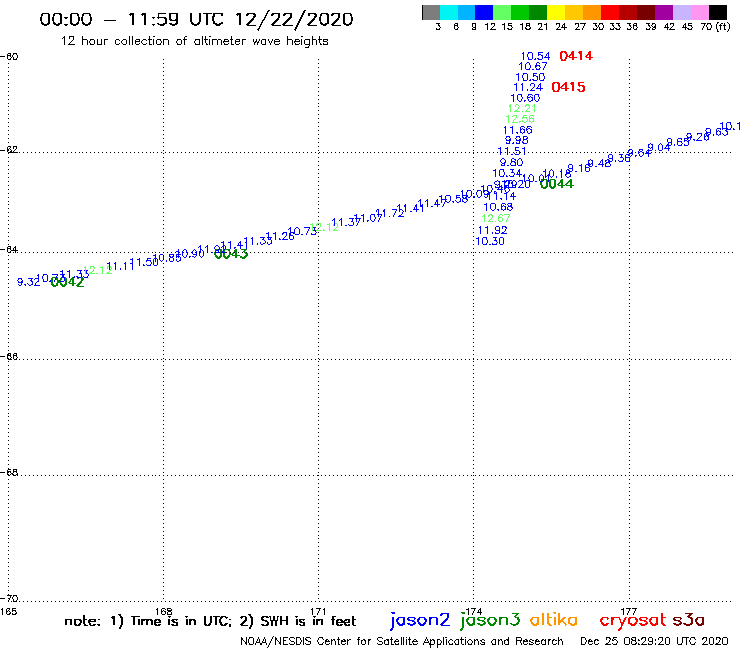
Task: Click the pink swatch in the color legend
Action: pos(699,13)
